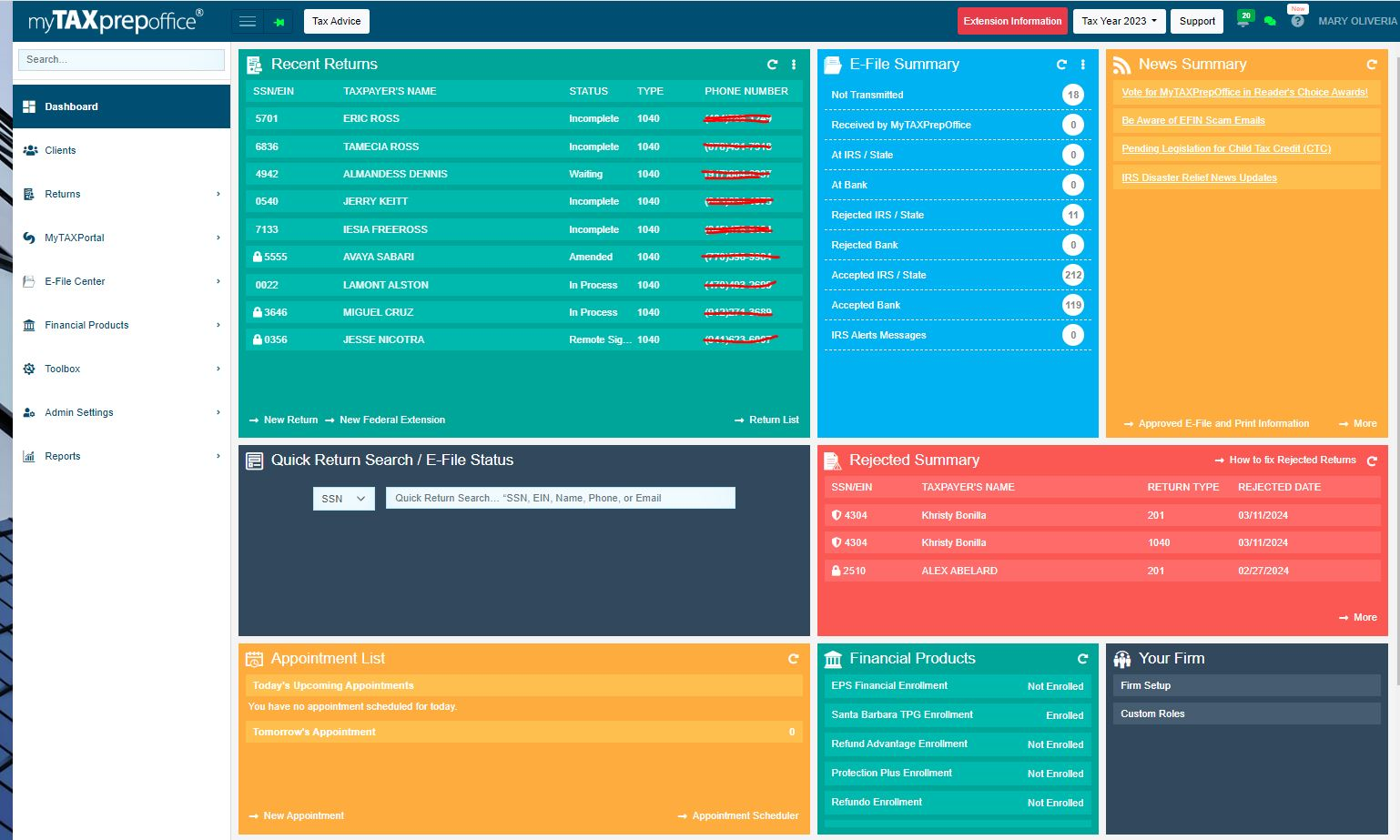Click the Tax Advice button
This screenshot has height=840, width=1400.
point(336,21)
